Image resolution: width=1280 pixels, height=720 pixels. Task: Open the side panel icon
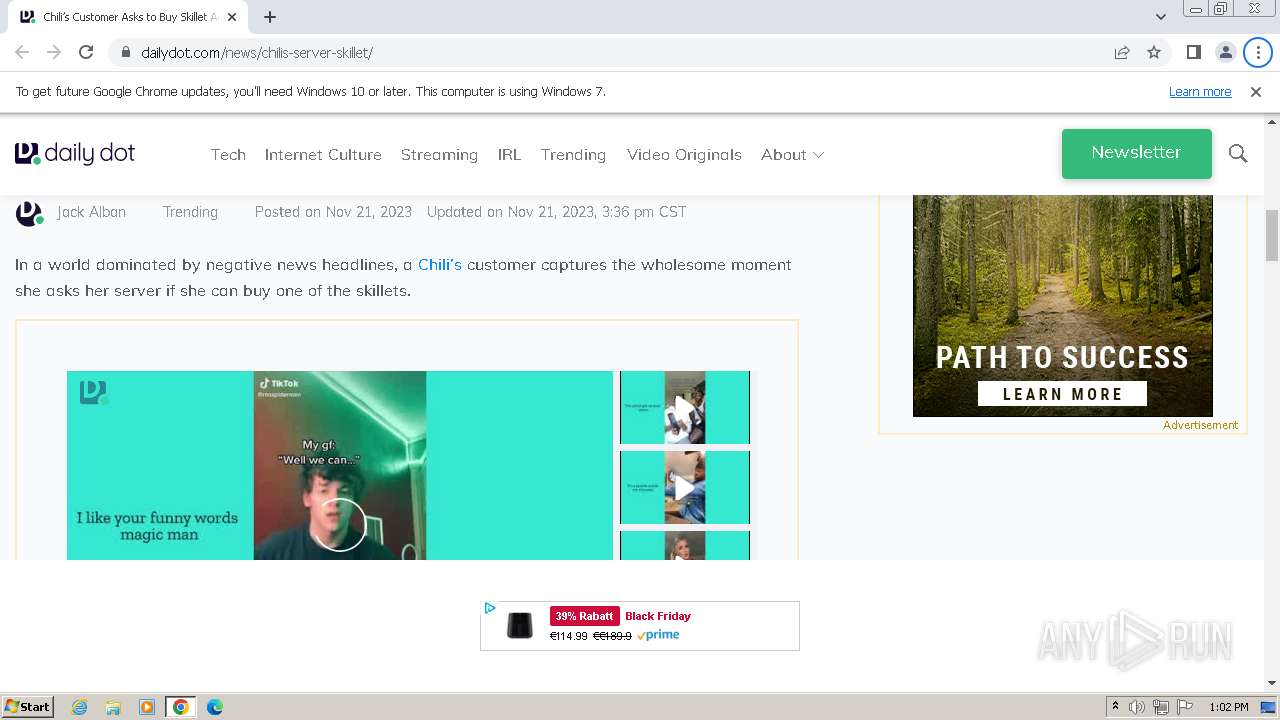click(x=1193, y=52)
